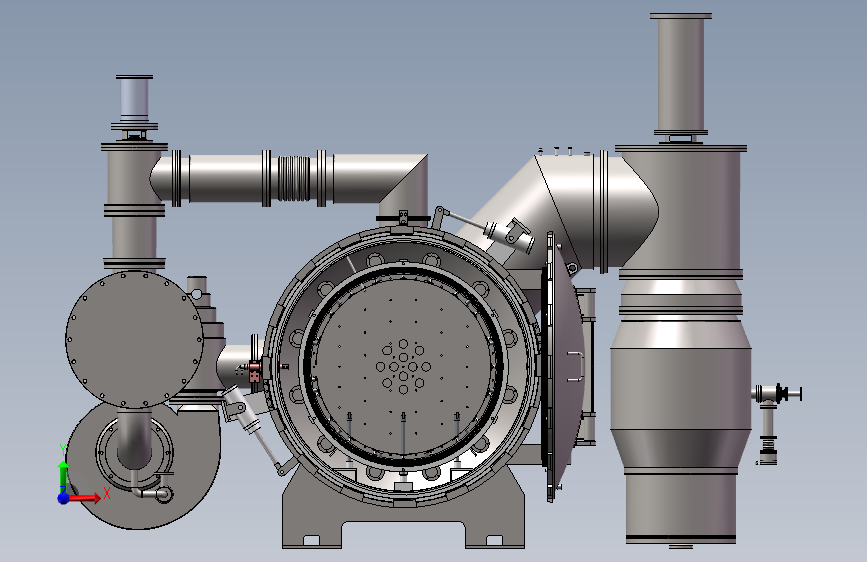Select the bellows expansion joint on horizontal pipe
Image resolution: width=867 pixels, height=562 pixels.
[294, 179]
